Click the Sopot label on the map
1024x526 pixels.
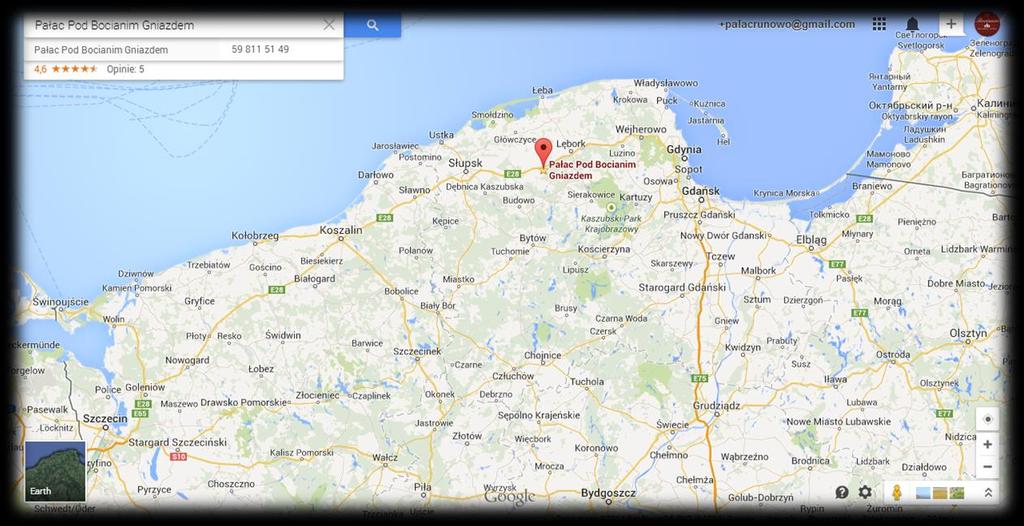(x=688, y=169)
